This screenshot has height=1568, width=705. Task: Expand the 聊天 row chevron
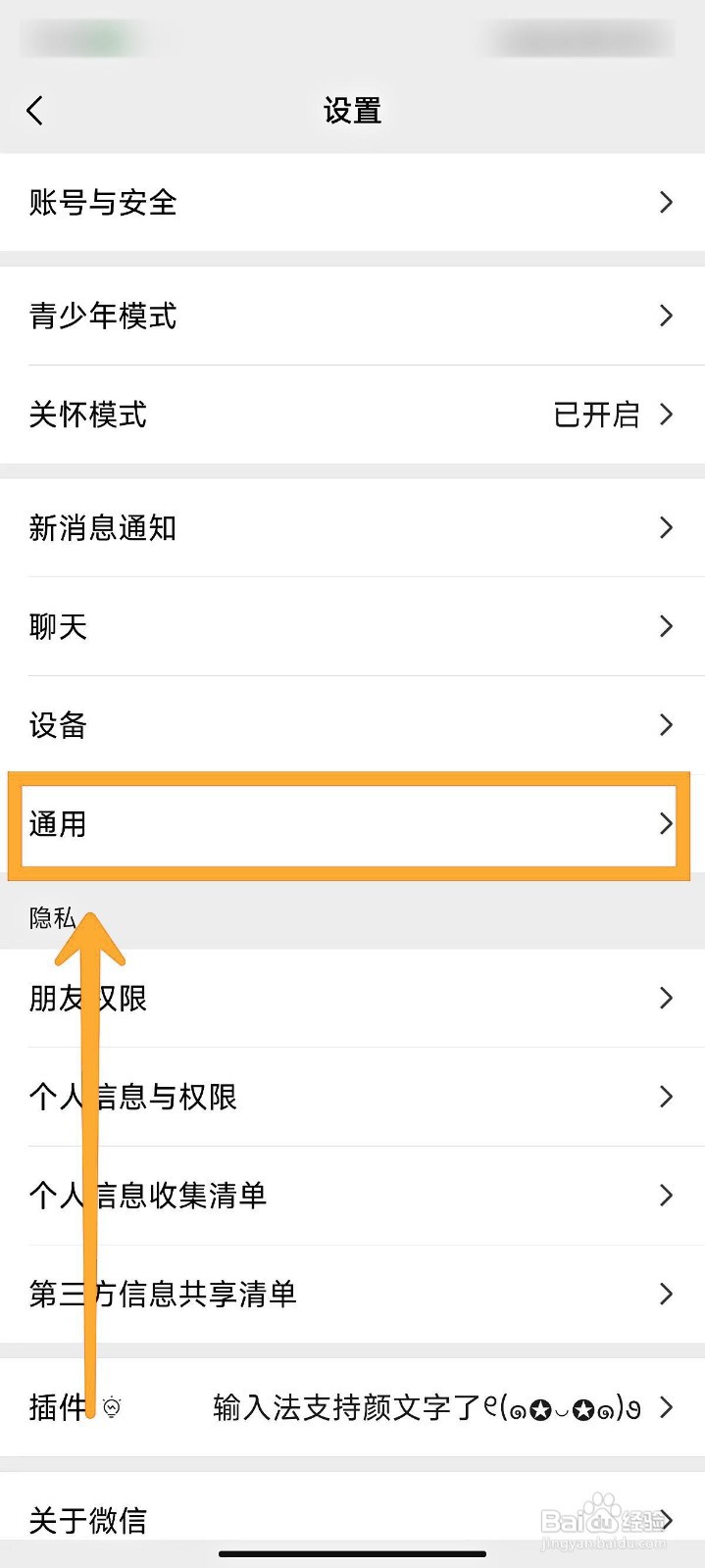click(x=667, y=626)
